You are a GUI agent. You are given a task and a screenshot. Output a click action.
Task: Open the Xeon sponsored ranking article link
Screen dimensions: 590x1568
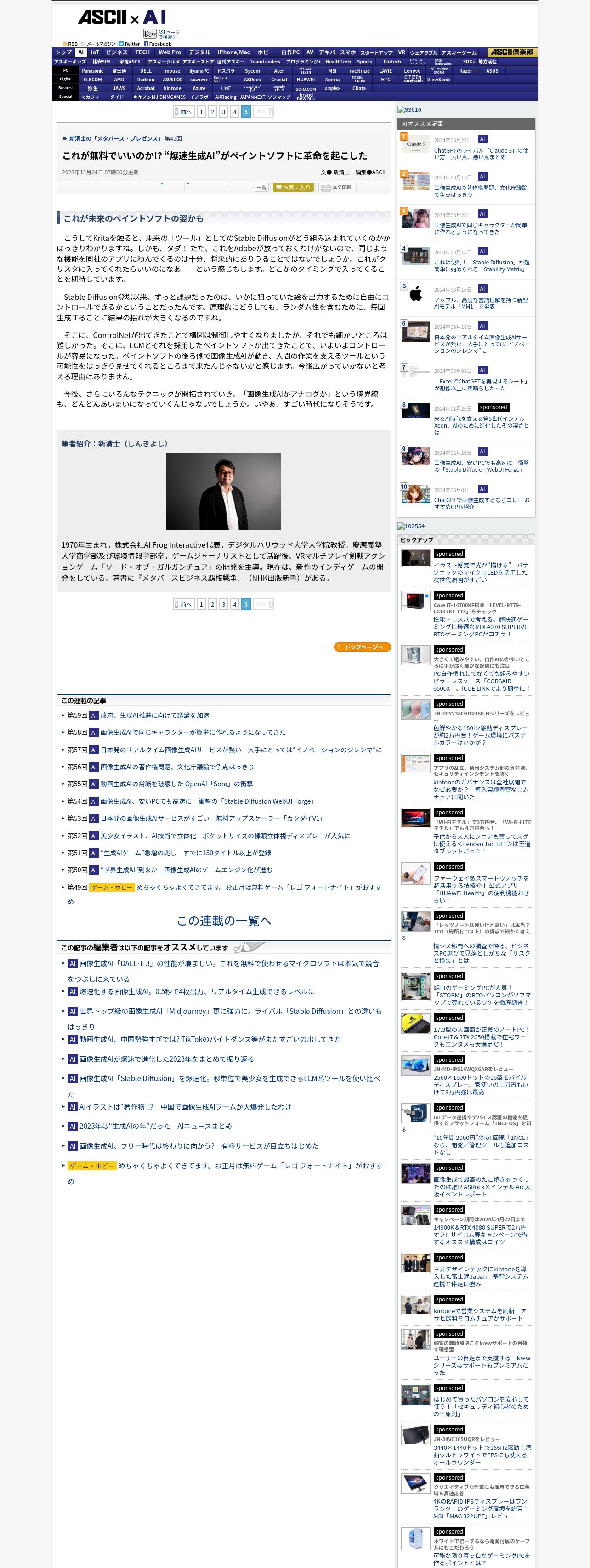tap(481, 425)
